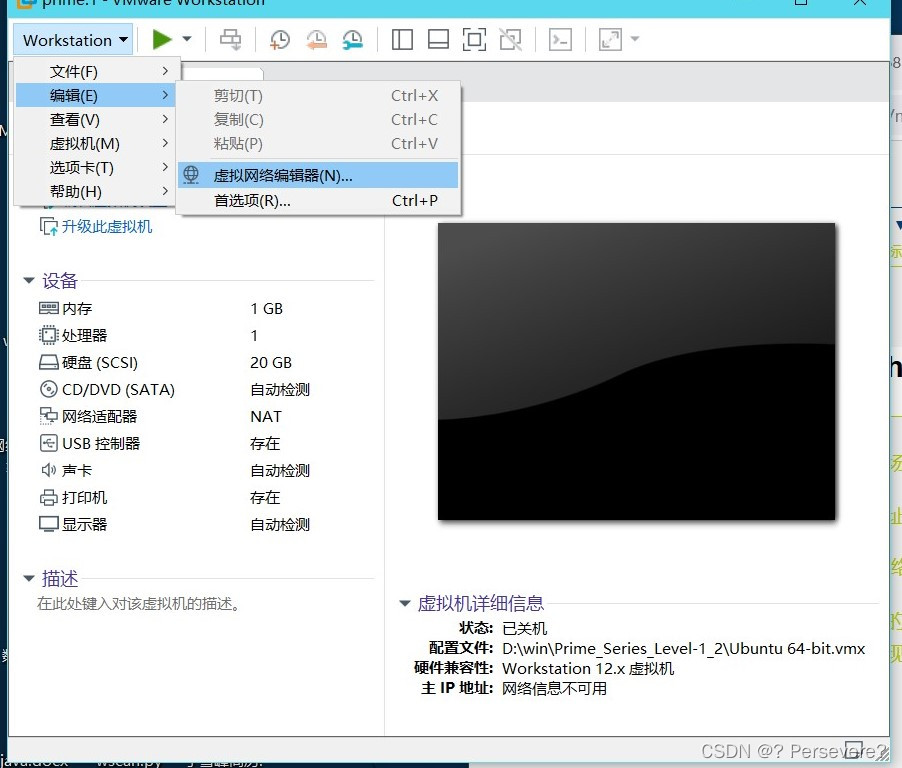Click the USB 控制器 icon
Screen dimensions: 902x768
[x=48, y=443]
